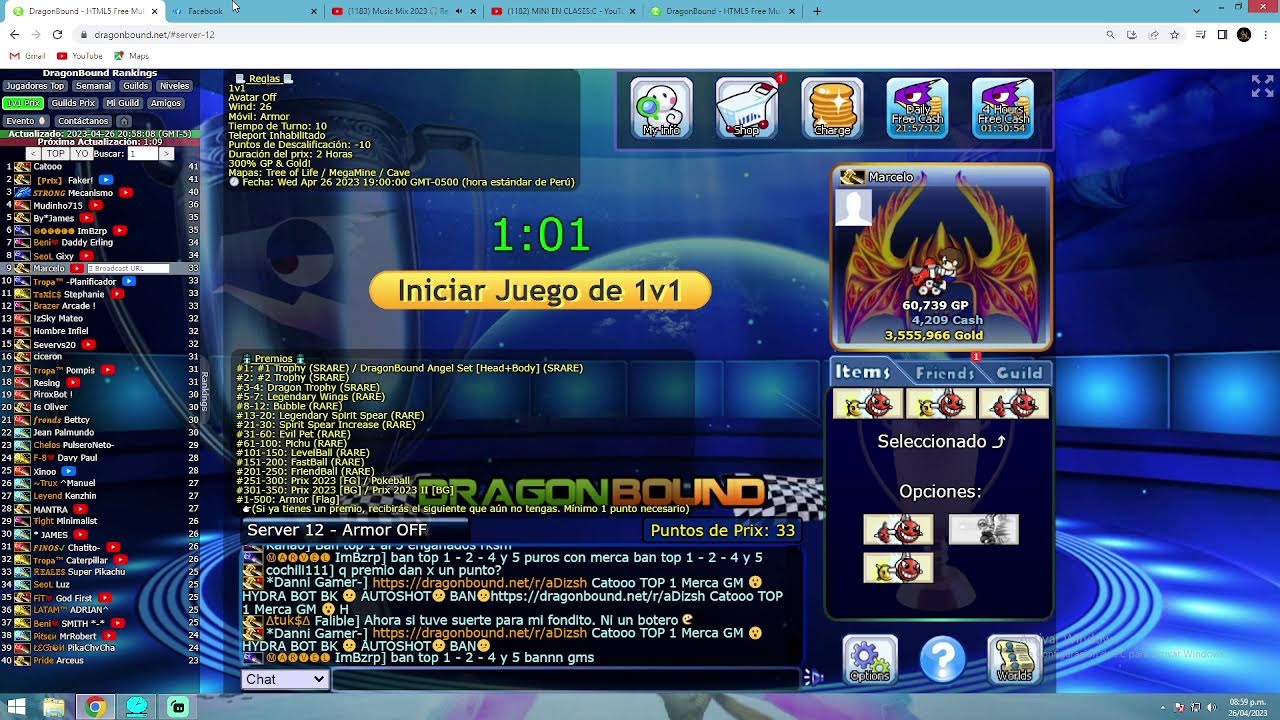The width and height of the screenshot is (1280, 720).
Task: Open Chrome from the Windows taskbar
Action: [x=95, y=707]
